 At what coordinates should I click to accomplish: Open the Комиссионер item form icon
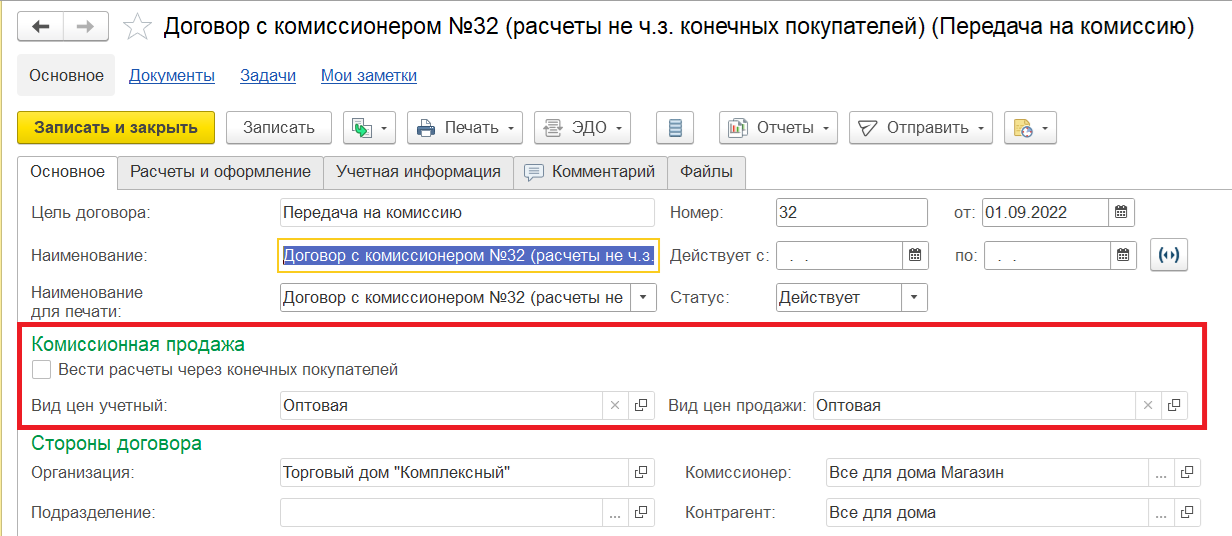click(1186, 472)
